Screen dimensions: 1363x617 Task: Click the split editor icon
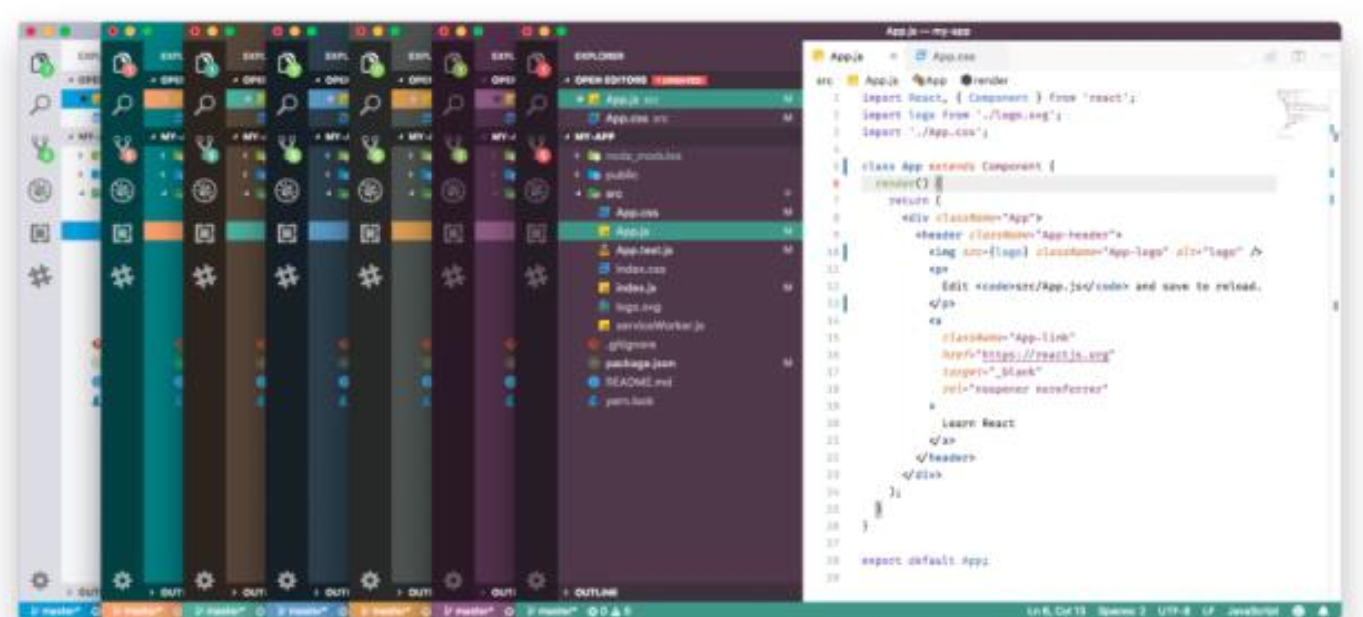[1299, 57]
